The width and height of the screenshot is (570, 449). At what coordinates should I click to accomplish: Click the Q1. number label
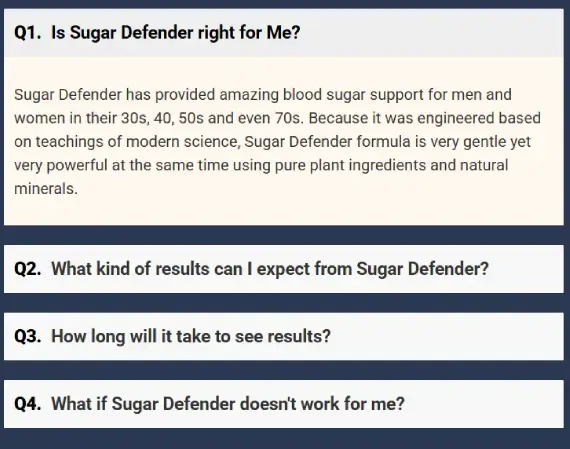pyautogui.click(x=28, y=33)
